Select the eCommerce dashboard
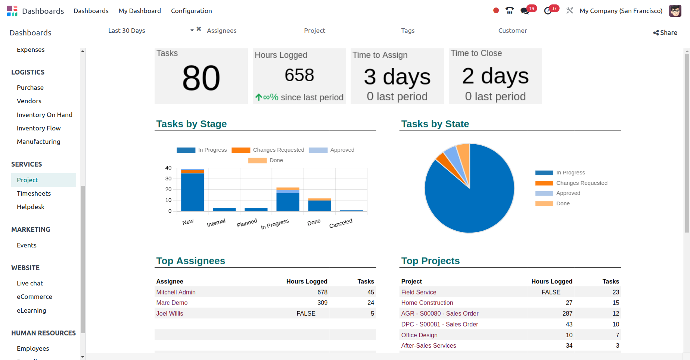This screenshot has width=690, height=360. (x=34, y=297)
